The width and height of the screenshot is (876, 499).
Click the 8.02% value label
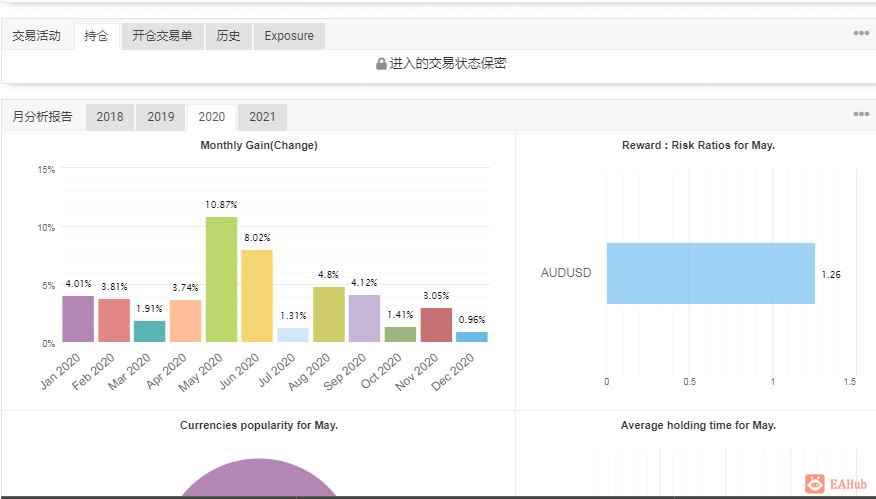pyautogui.click(x=257, y=238)
